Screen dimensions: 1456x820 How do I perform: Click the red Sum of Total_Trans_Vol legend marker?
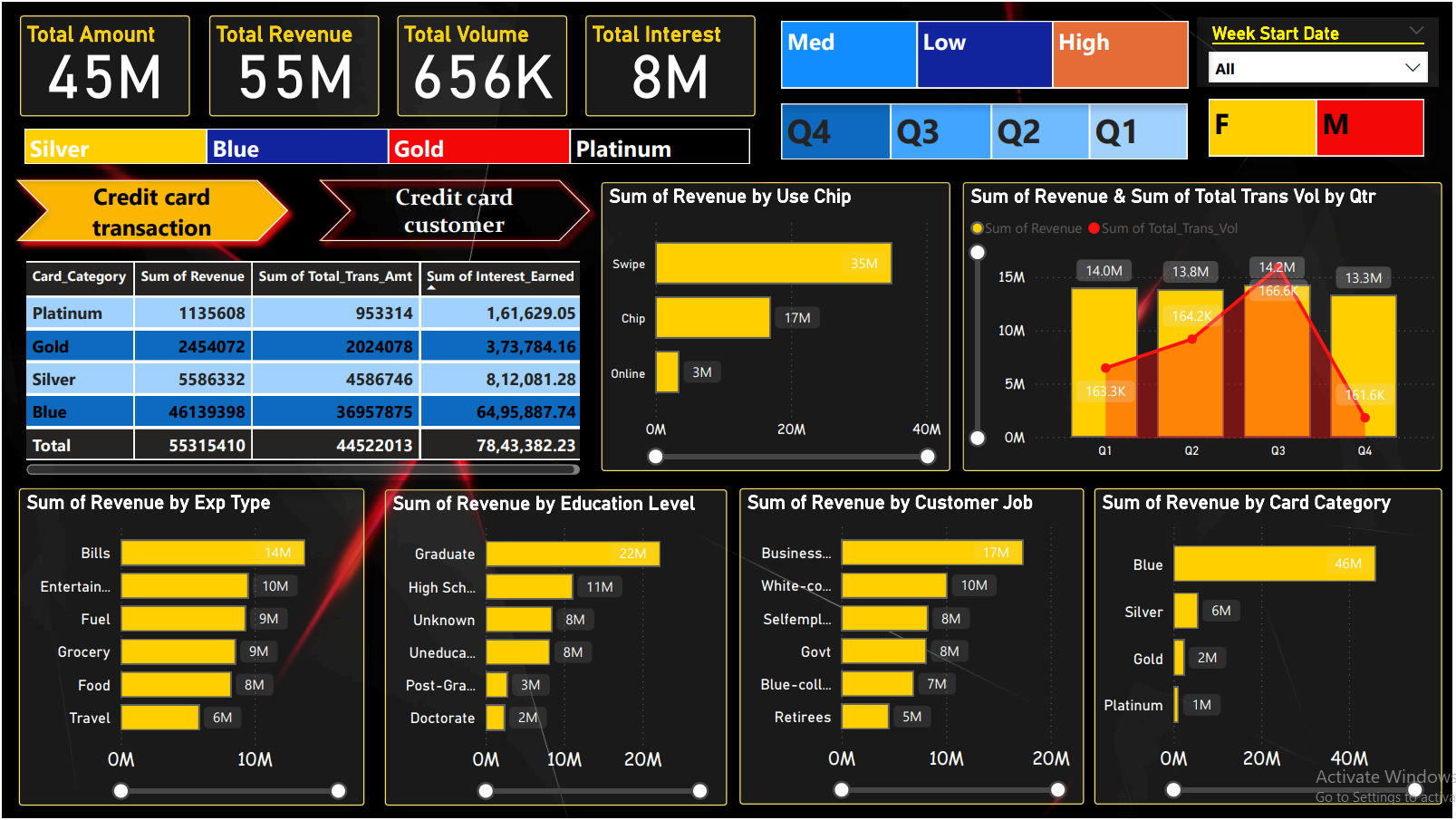click(1094, 228)
